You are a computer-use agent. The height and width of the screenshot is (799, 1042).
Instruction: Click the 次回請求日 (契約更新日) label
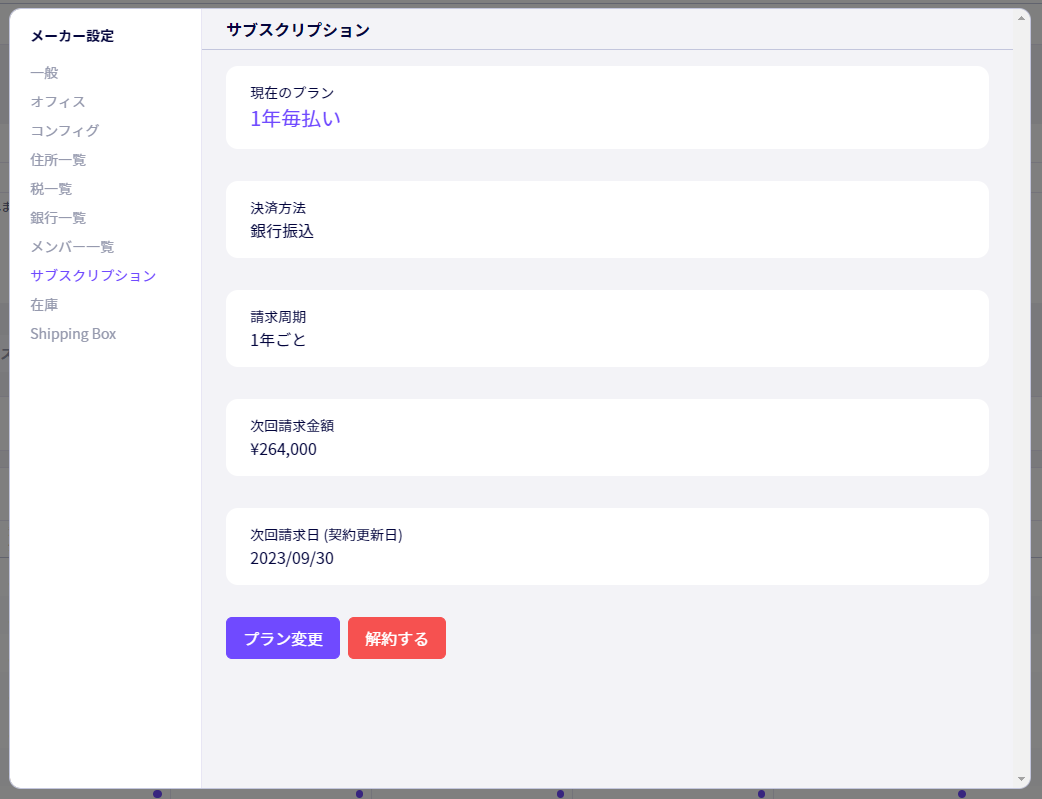point(326,535)
